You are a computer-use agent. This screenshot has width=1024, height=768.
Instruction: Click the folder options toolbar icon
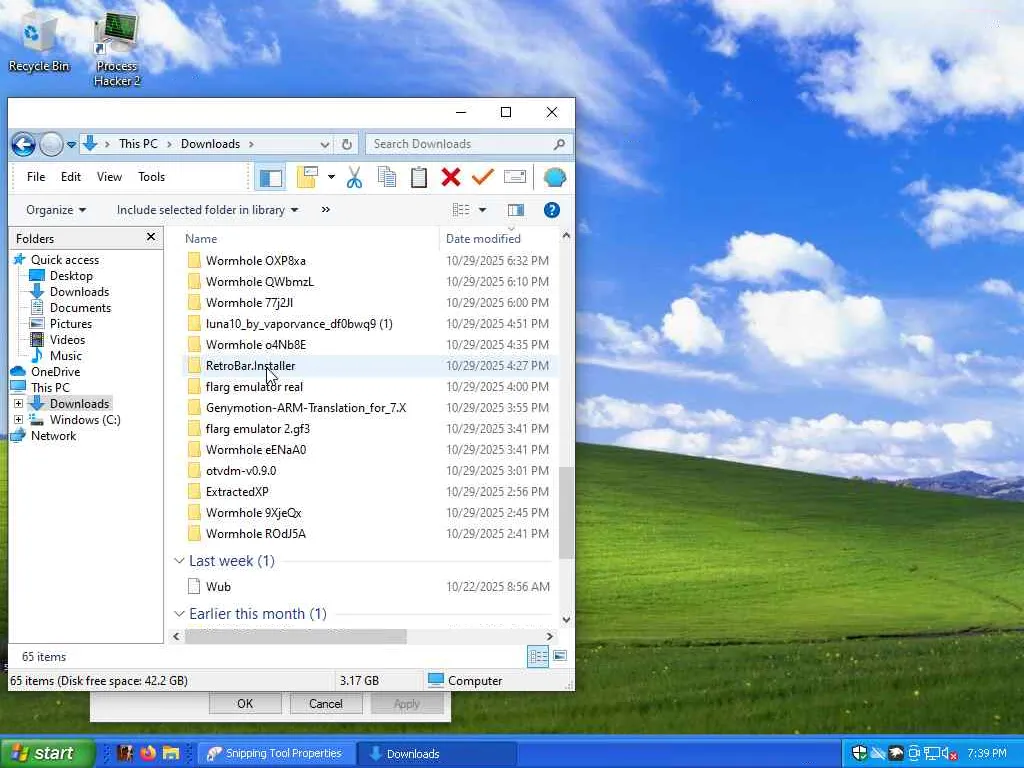(307, 177)
